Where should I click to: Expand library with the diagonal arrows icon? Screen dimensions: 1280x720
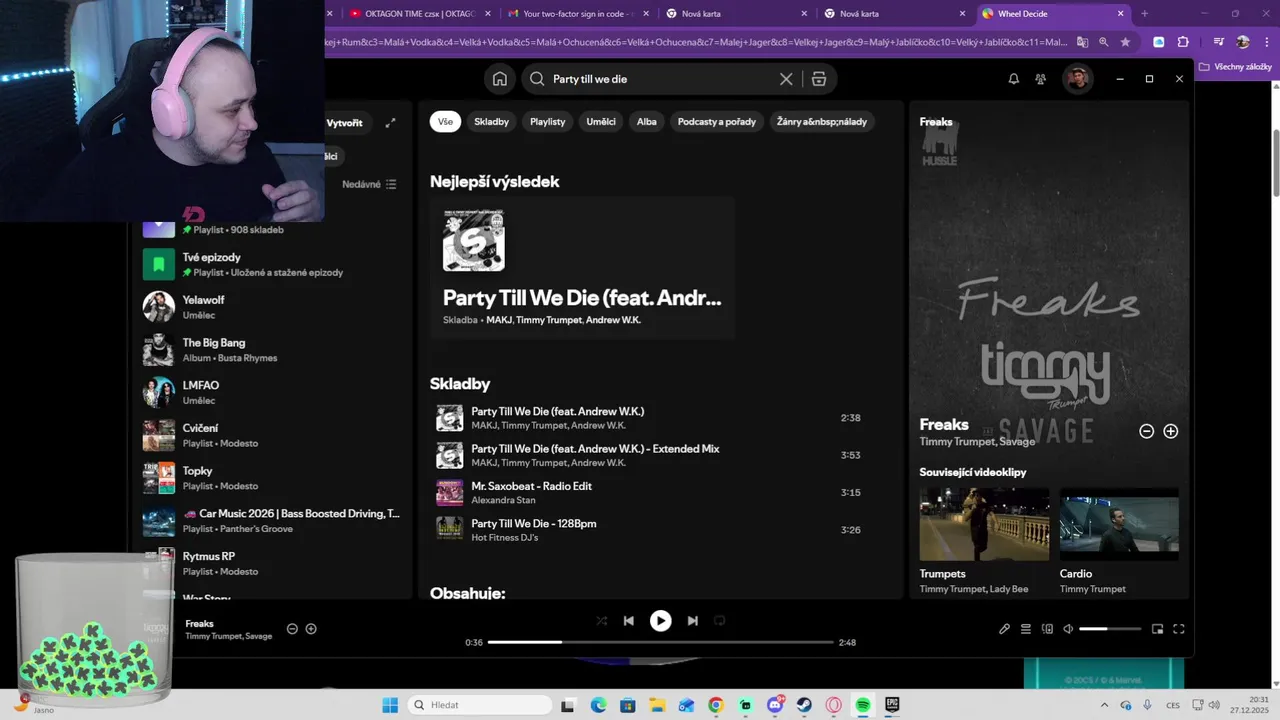pyautogui.click(x=390, y=123)
